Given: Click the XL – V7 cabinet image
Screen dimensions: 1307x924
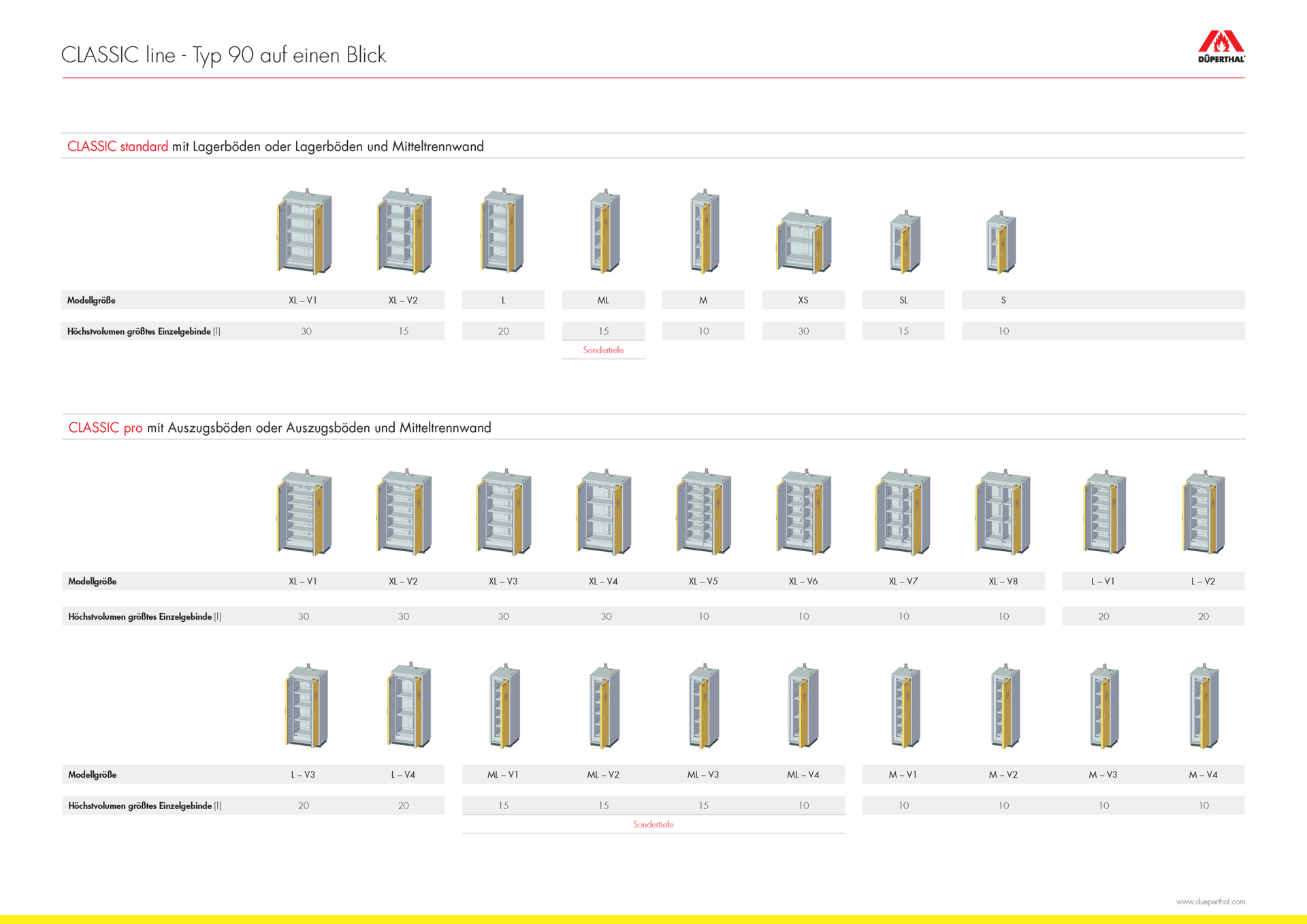Looking at the screenshot, I should click(903, 512).
